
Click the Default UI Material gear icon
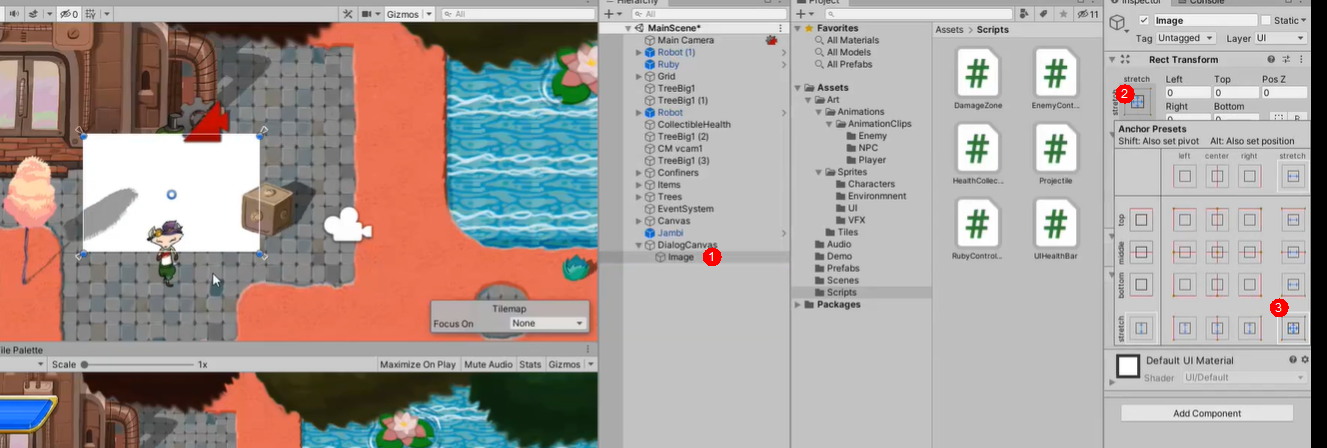coord(1305,359)
